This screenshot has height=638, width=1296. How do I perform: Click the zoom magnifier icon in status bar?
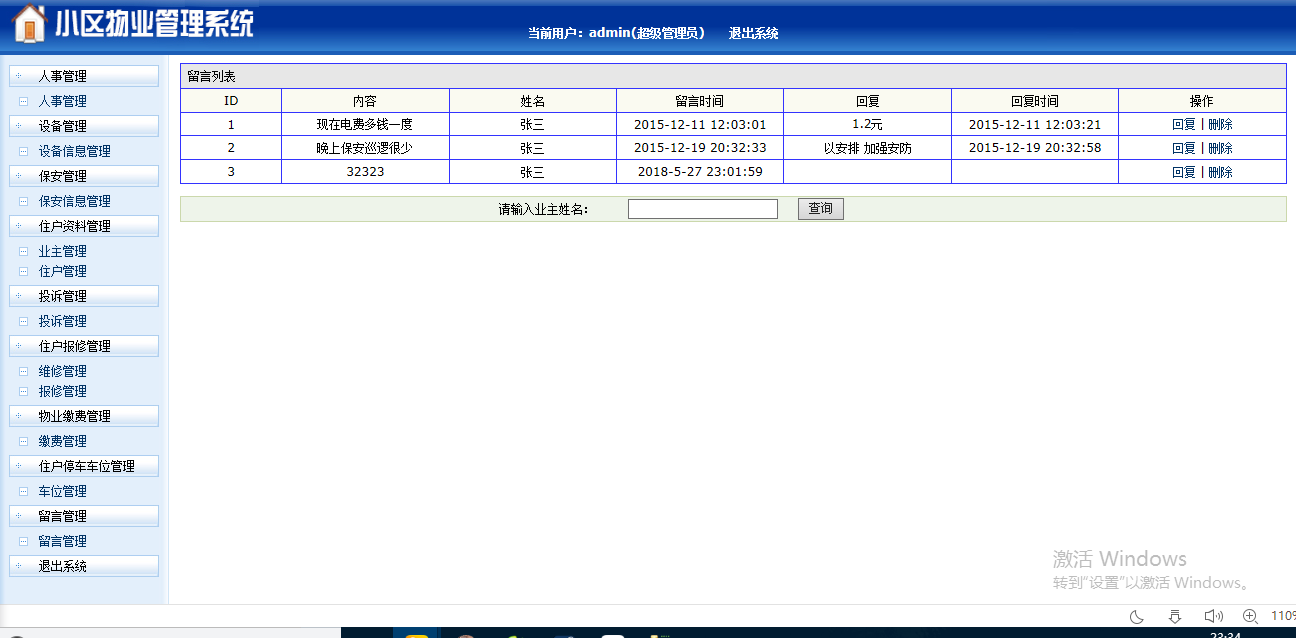tap(1250, 616)
